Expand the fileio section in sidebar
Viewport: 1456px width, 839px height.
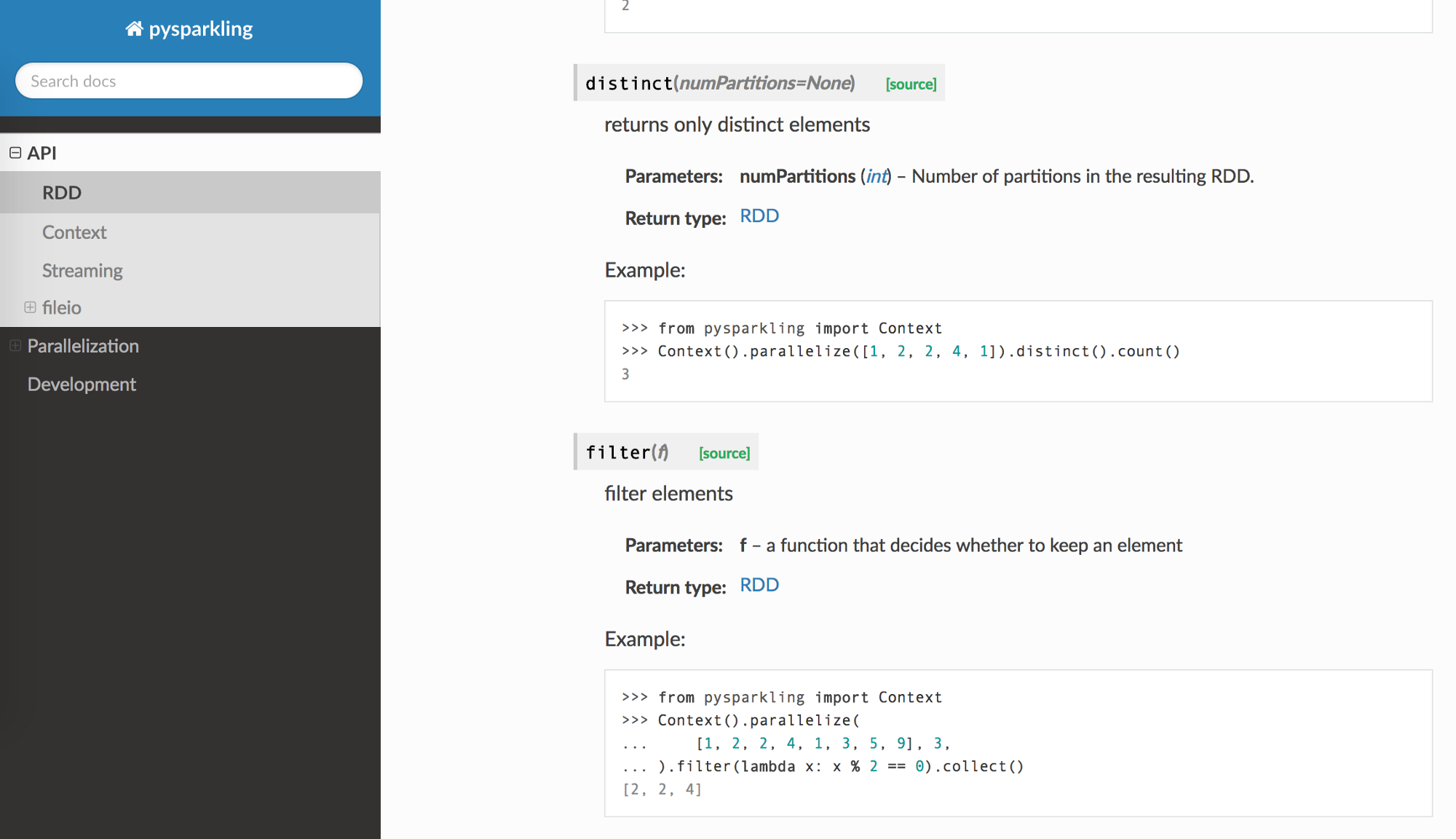click(31, 307)
